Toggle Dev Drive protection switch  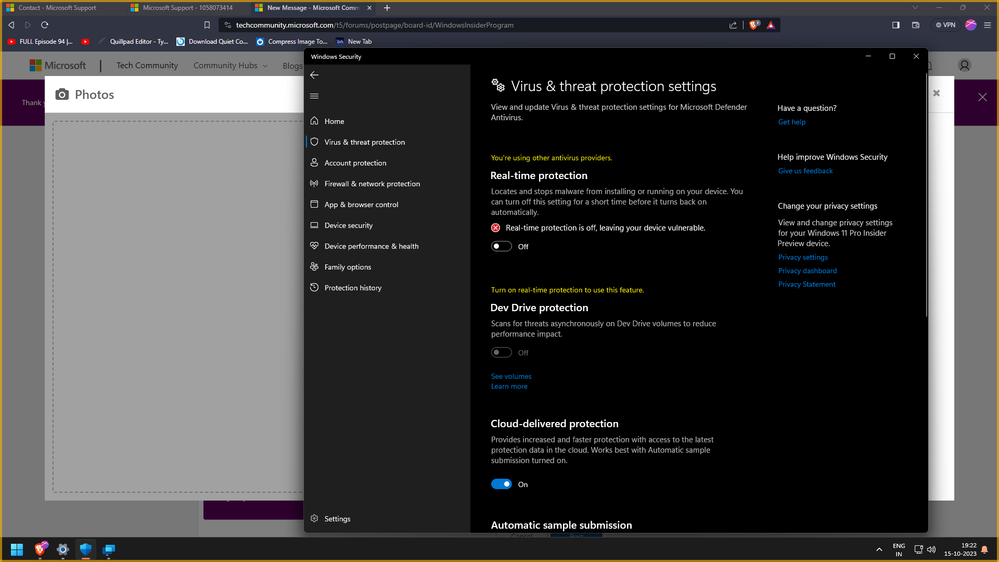pyautogui.click(x=501, y=352)
